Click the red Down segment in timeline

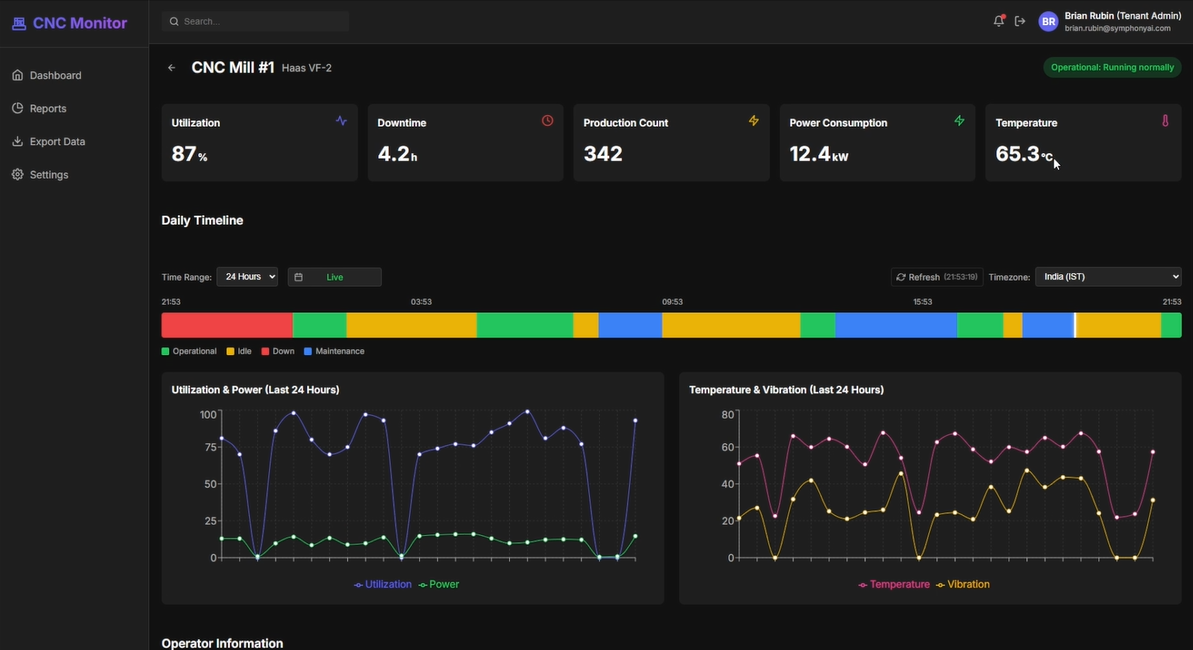(227, 325)
